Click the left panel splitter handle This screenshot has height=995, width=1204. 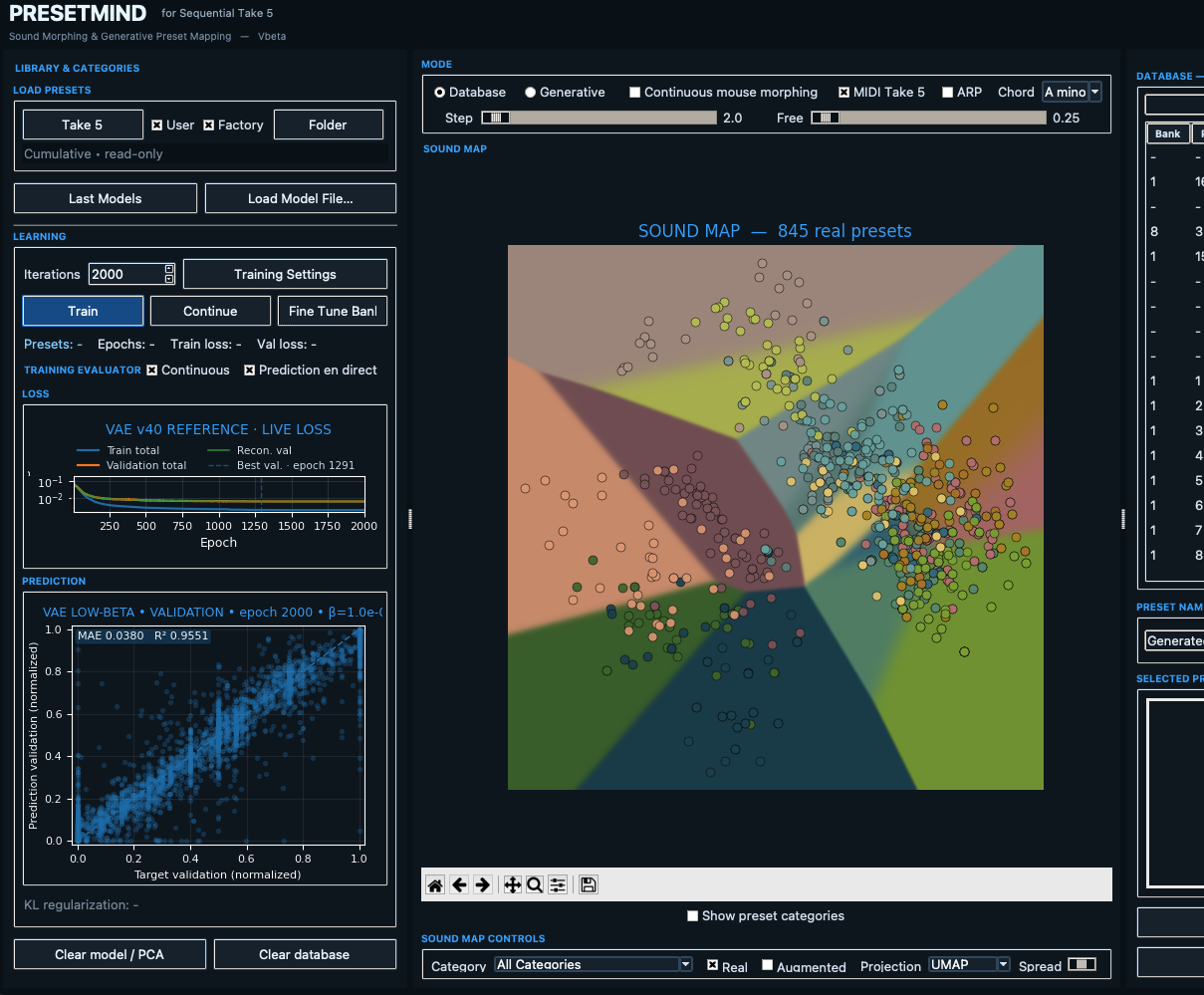click(x=410, y=519)
